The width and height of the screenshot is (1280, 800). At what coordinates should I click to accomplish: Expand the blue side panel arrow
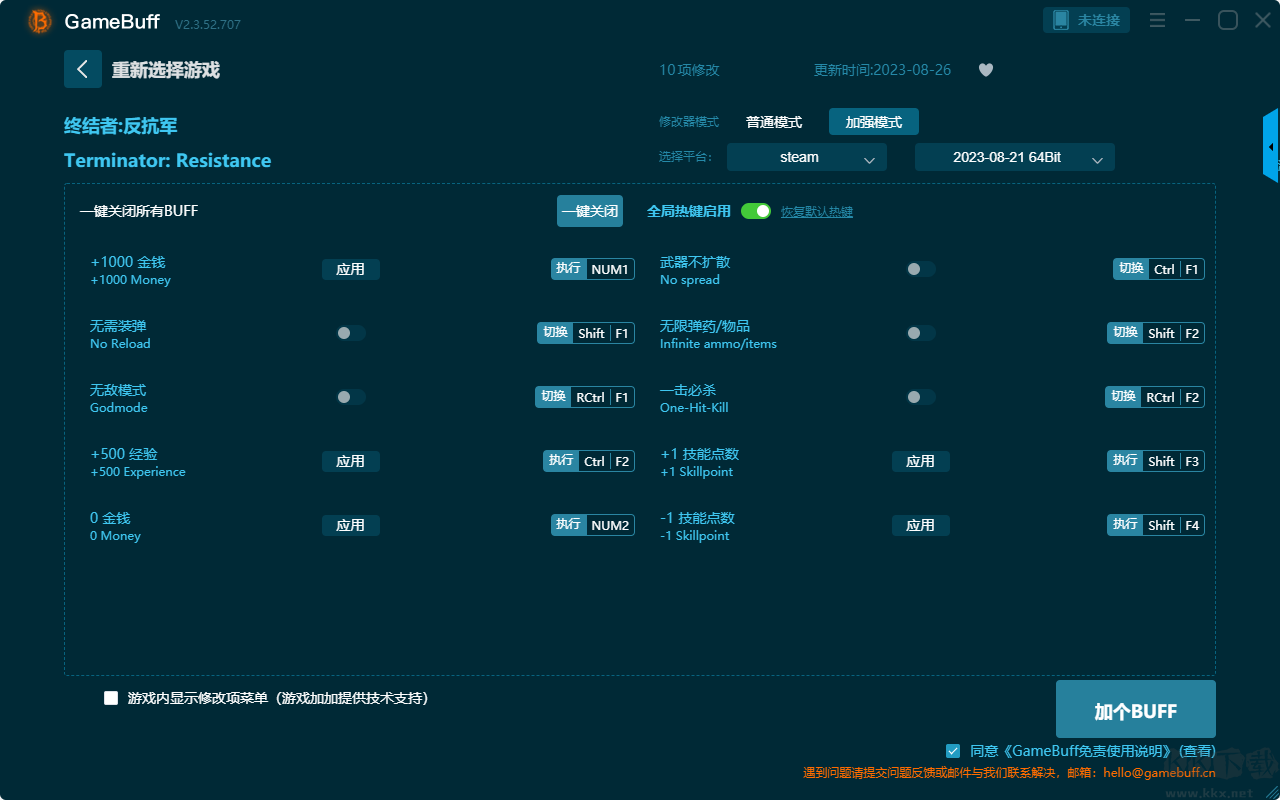click(1271, 146)
